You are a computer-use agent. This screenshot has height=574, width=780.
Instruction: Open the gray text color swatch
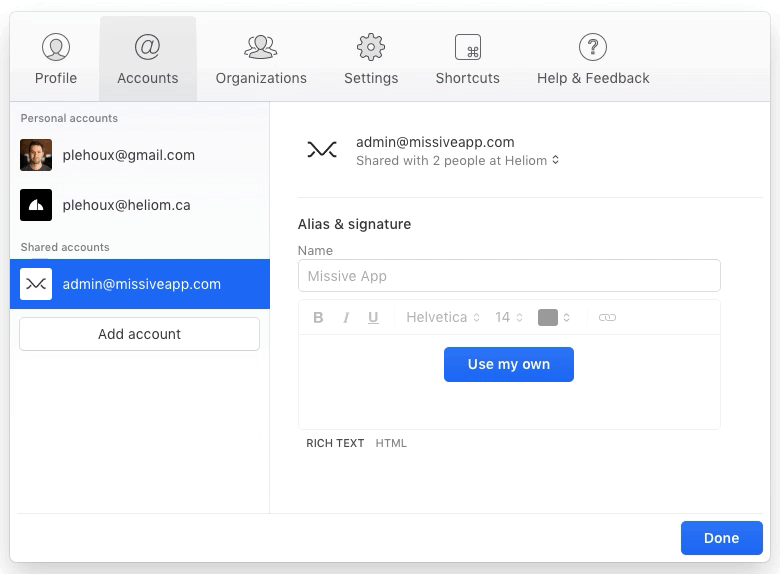coord(548,317)
